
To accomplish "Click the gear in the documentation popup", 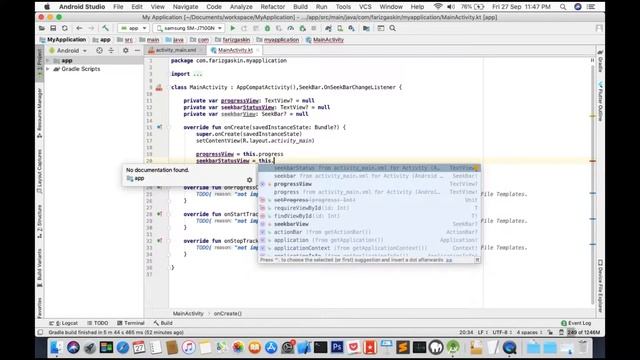I will (249, 180).
